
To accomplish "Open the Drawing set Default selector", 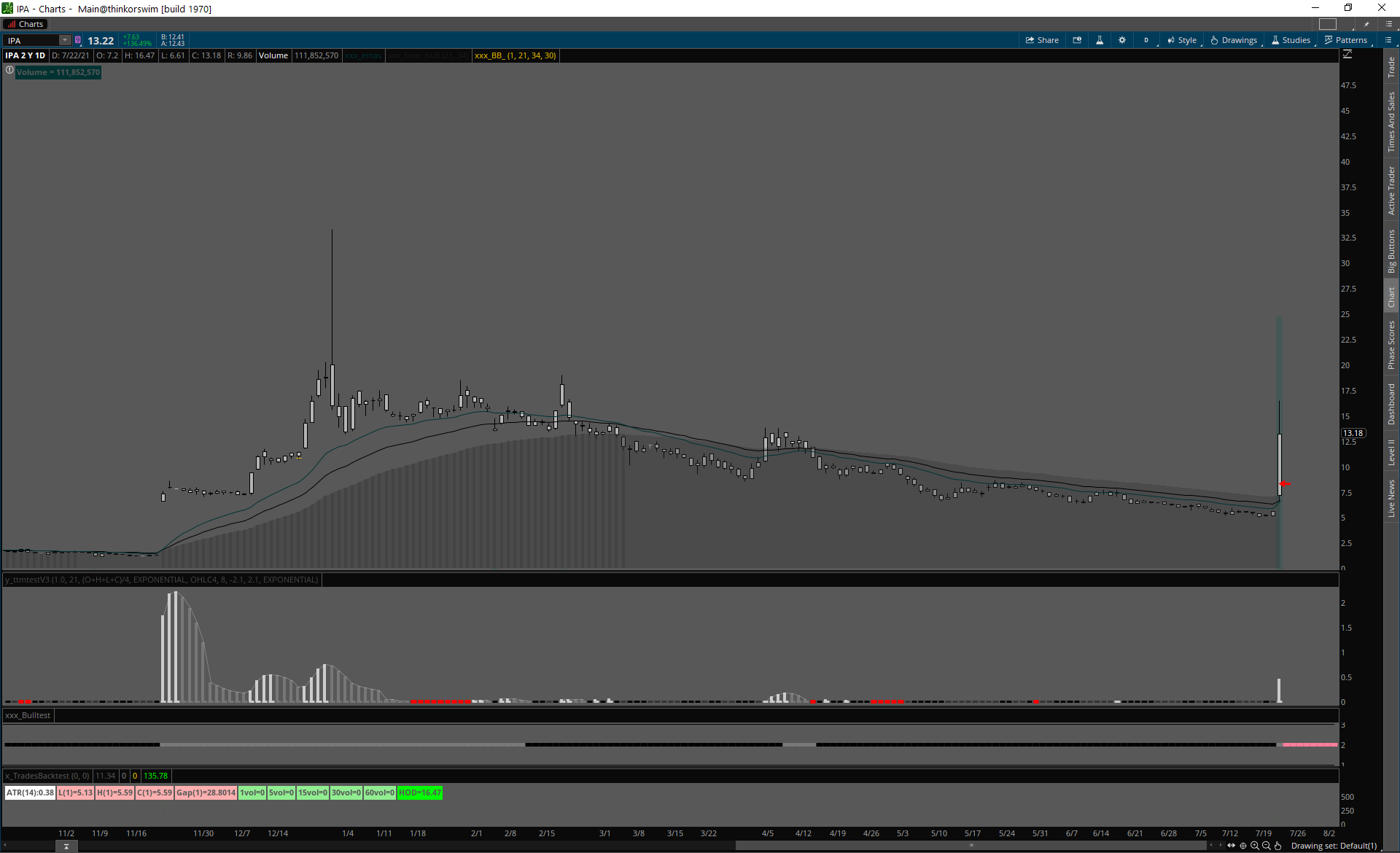I will [x=1334, y=846].
